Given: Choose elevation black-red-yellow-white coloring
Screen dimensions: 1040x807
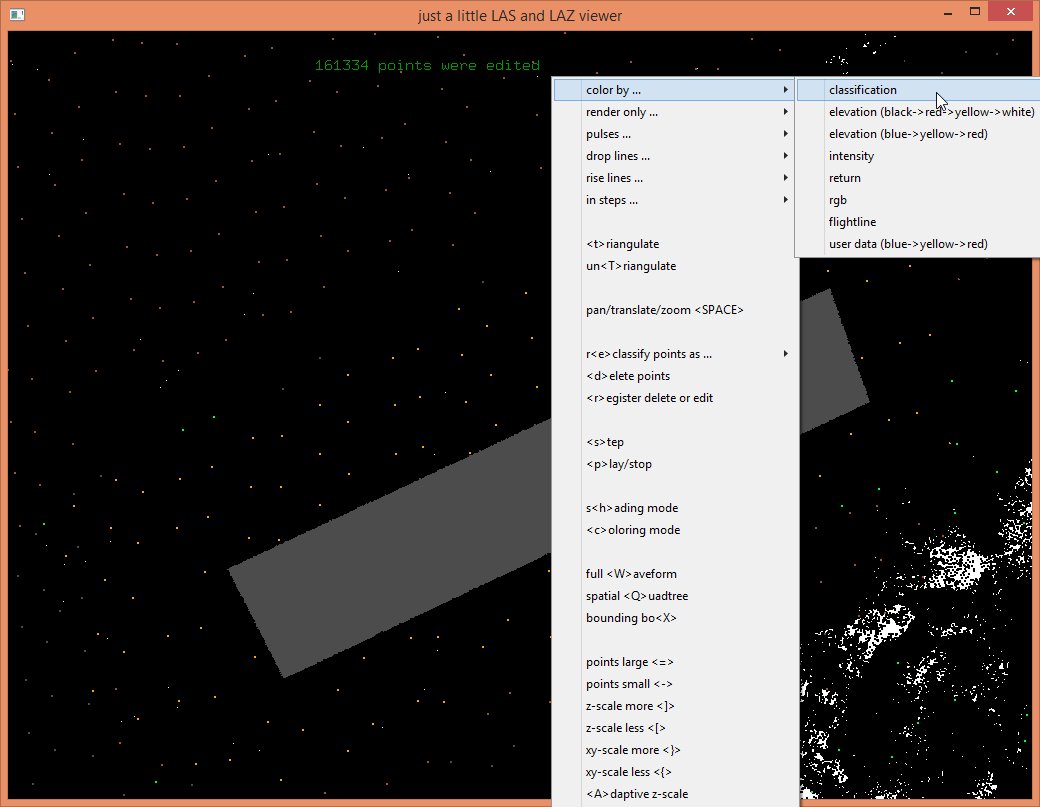Looking at the screenshot, I should point(931,112).
